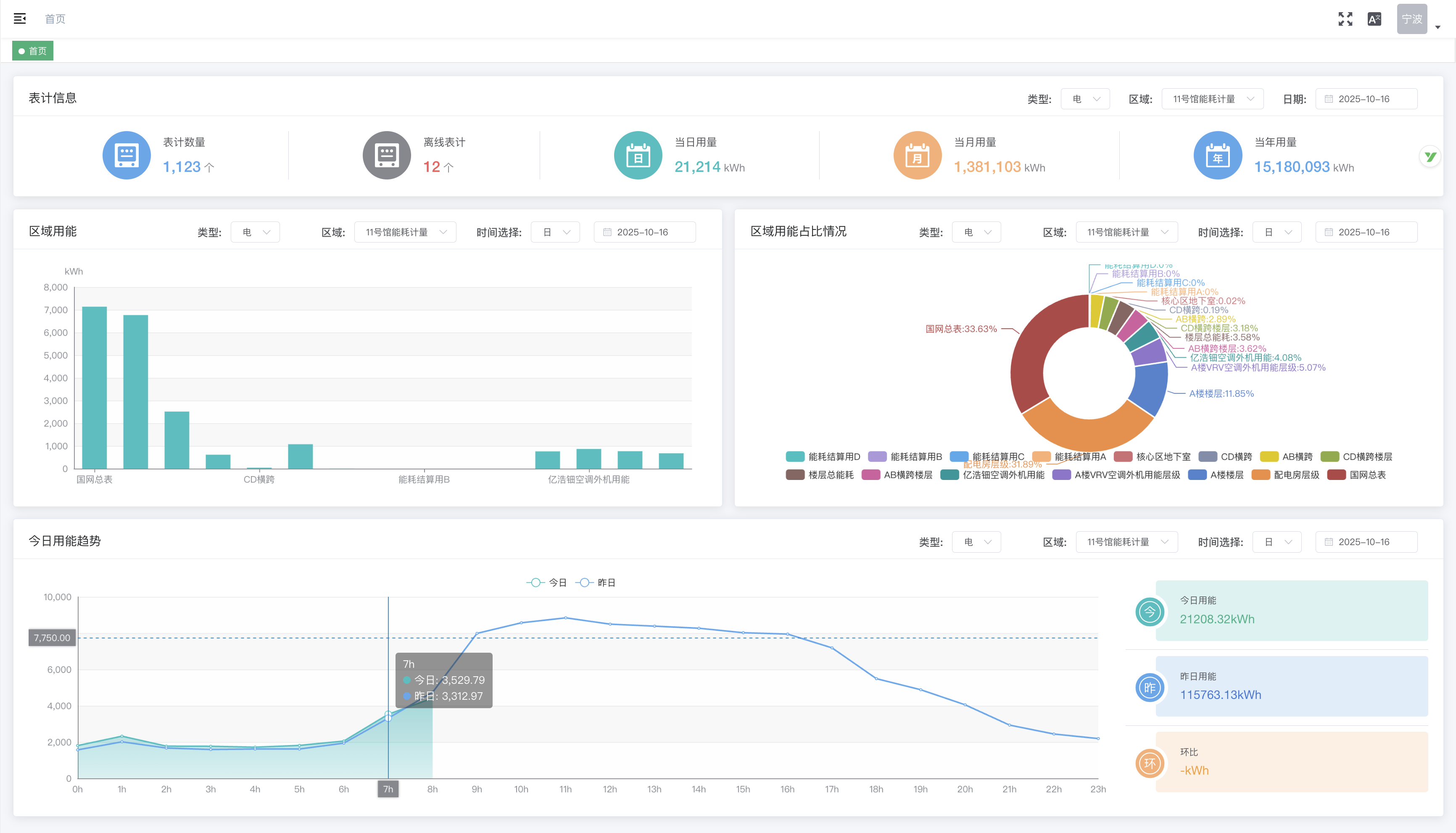Image resolution: width=1456 pixels, height=833 pixels.
Task: Click the 当日用量 daily calendar icon
Action: 638,155
